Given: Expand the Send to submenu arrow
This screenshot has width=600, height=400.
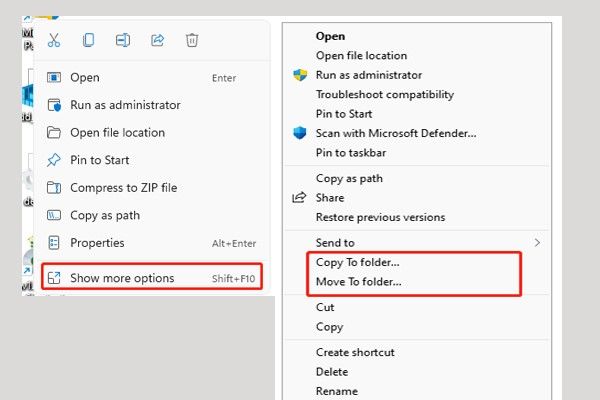Looking at the screenshot, I should click(x=537, y=242).
